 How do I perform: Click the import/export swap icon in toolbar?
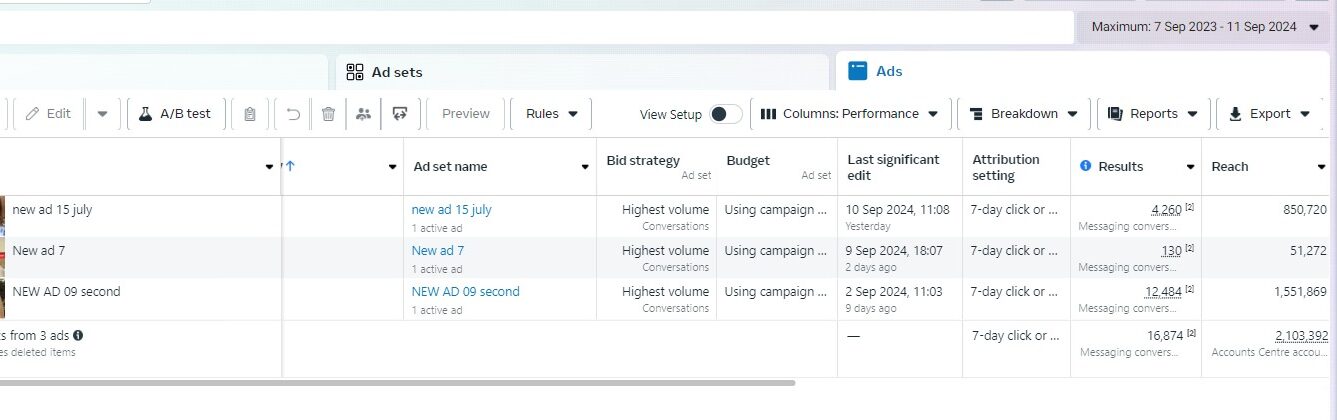[x=400, y=114]
